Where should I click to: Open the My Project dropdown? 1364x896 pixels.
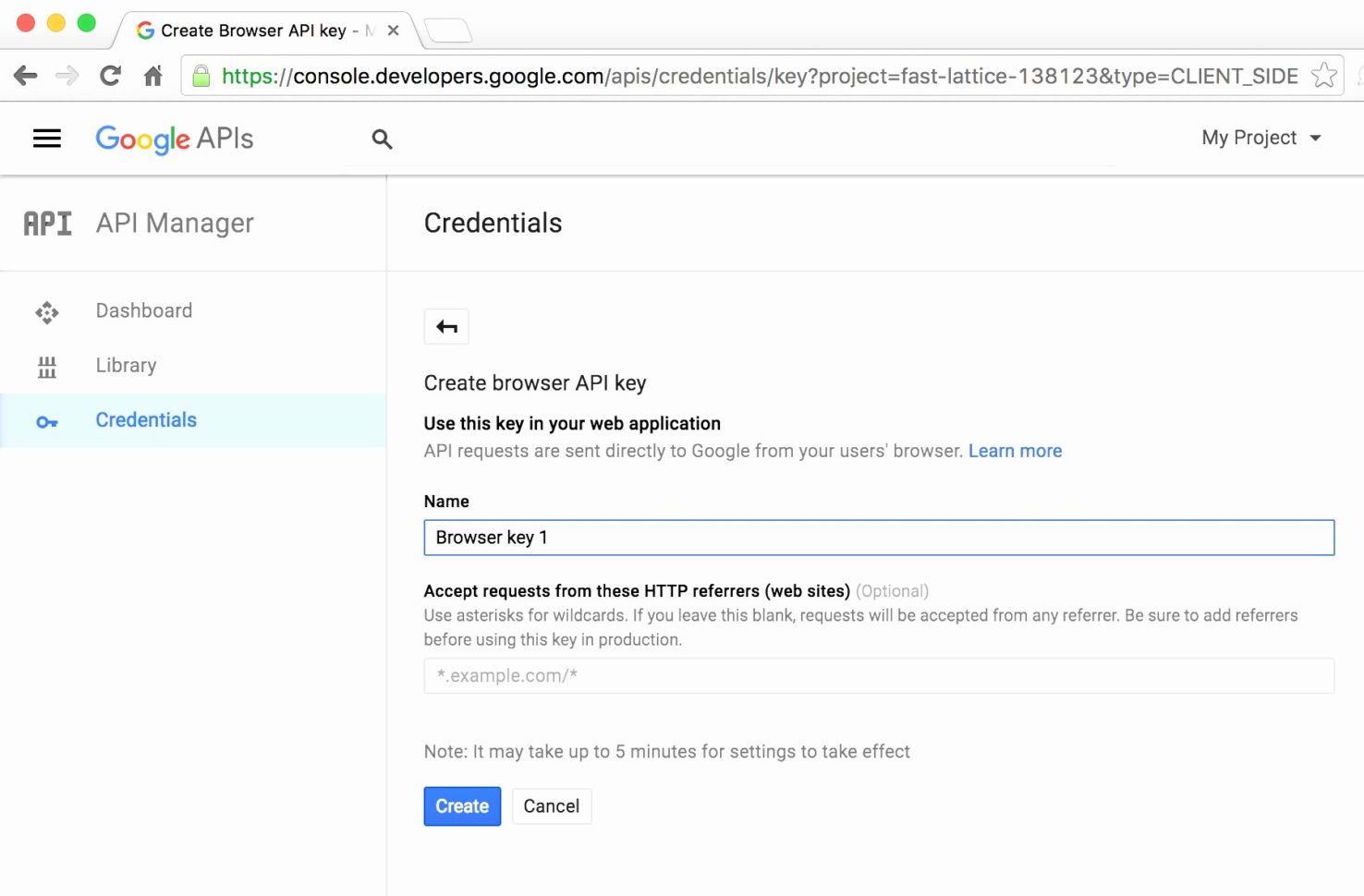1260,138
